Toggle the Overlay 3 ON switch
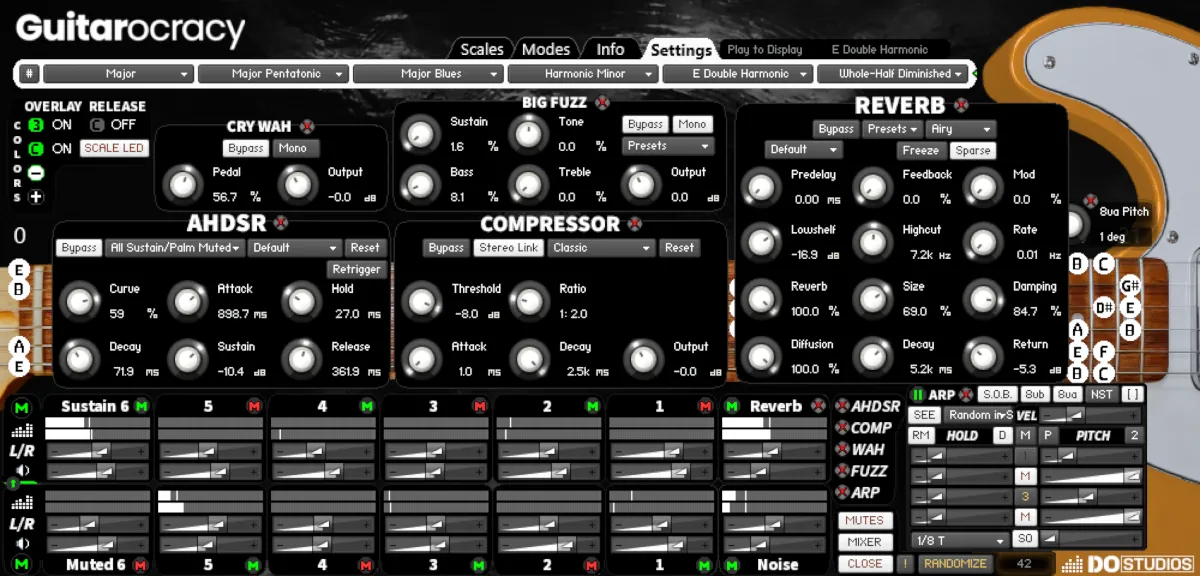 pyautogui.click(x=36, y=125)
